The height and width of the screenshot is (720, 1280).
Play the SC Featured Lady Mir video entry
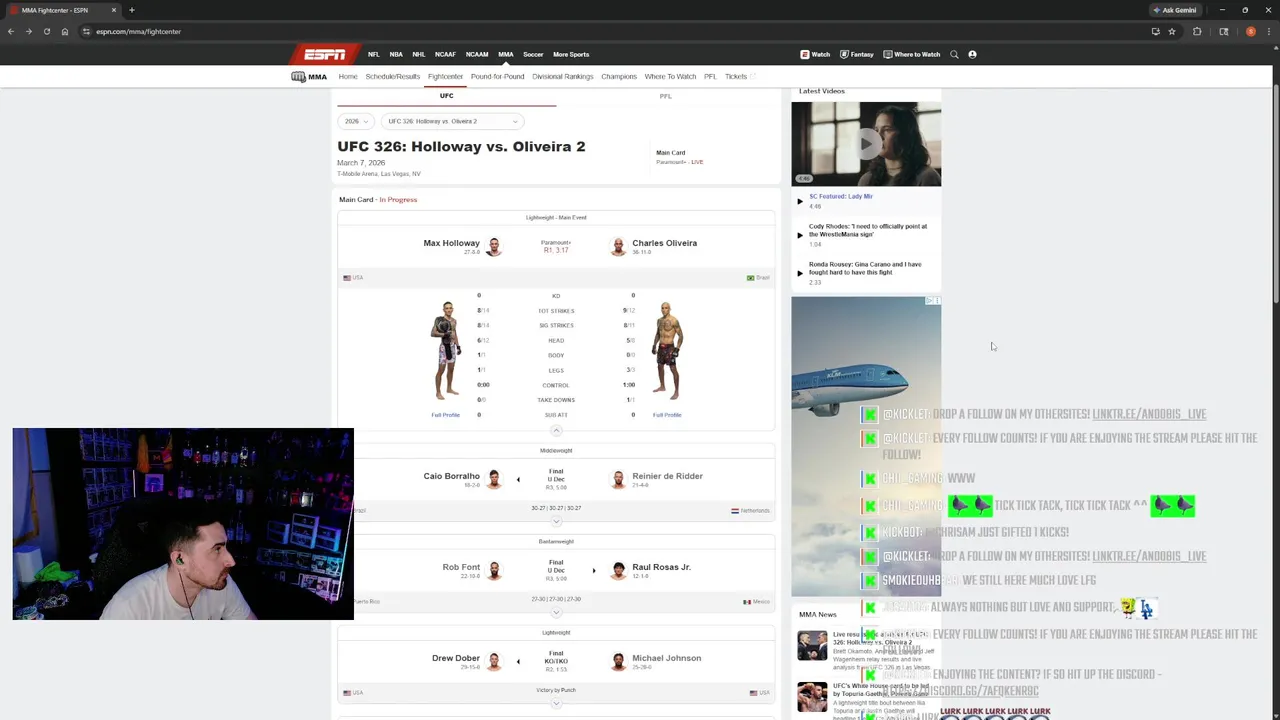click(867, 200)
